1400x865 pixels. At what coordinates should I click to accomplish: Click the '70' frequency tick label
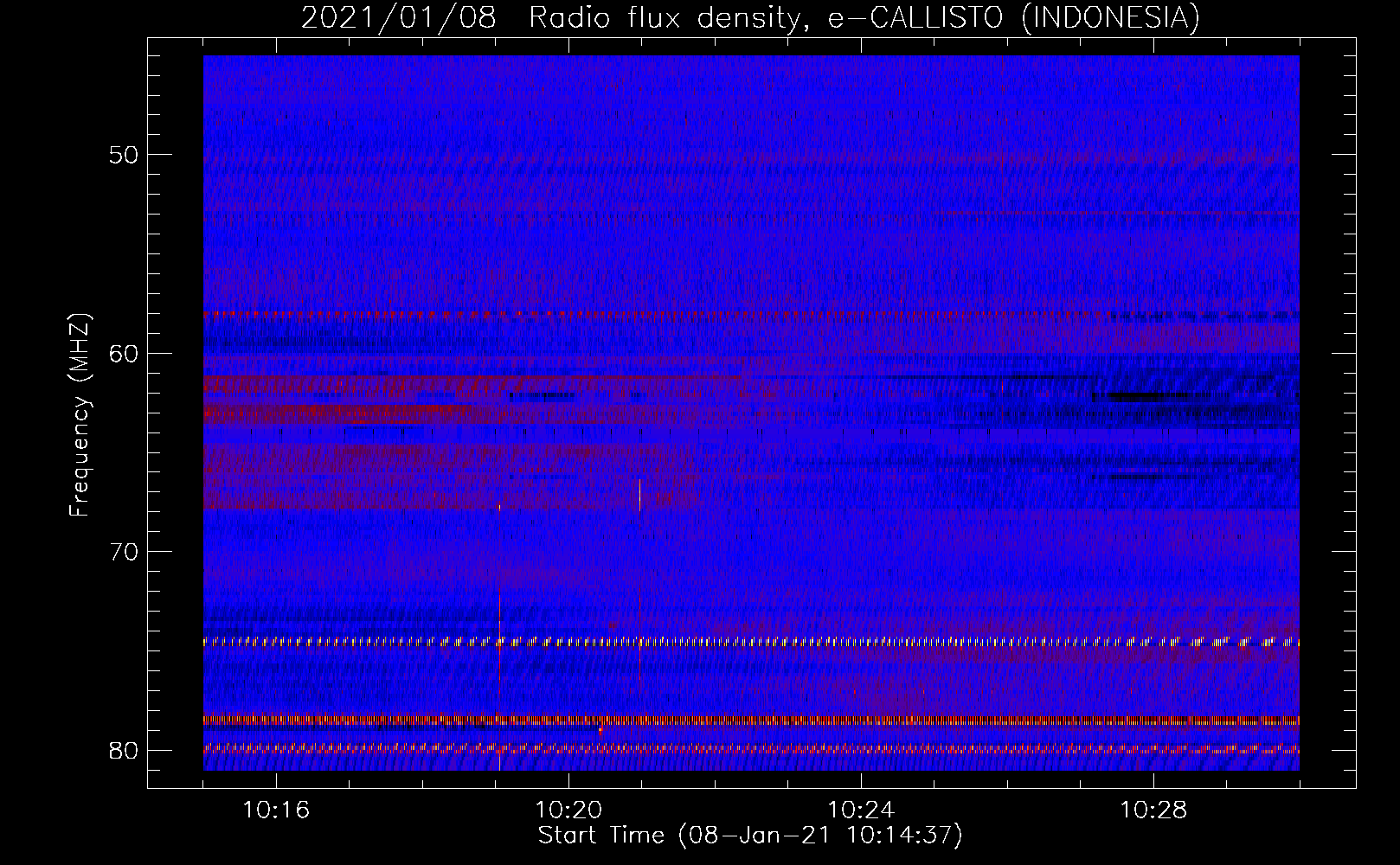[125, 552]
